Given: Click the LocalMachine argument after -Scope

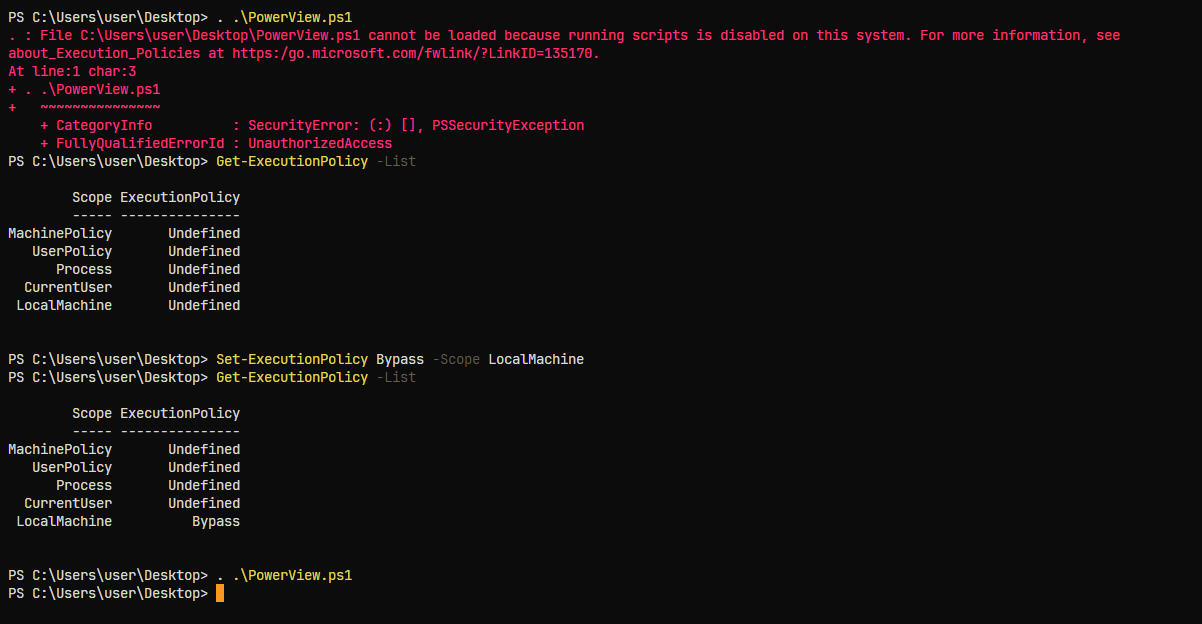Looking at the screenshot, I should [x=536, y=359].
